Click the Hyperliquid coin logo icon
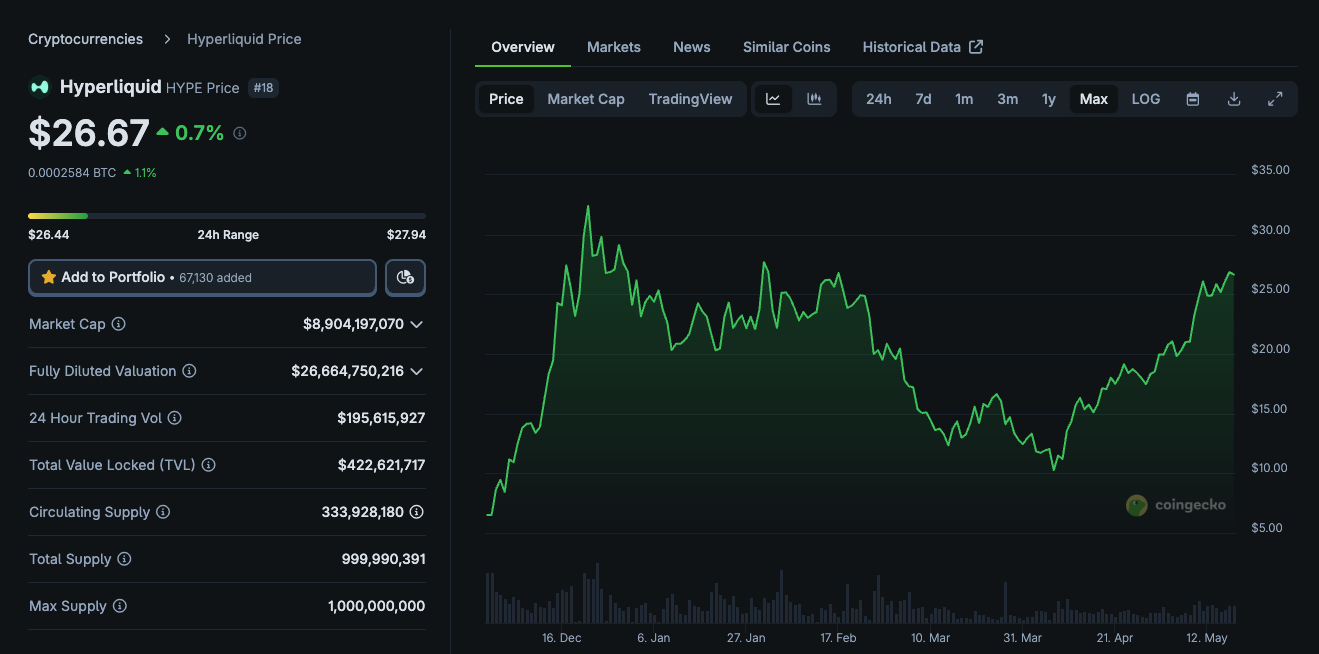 (39, 87)
